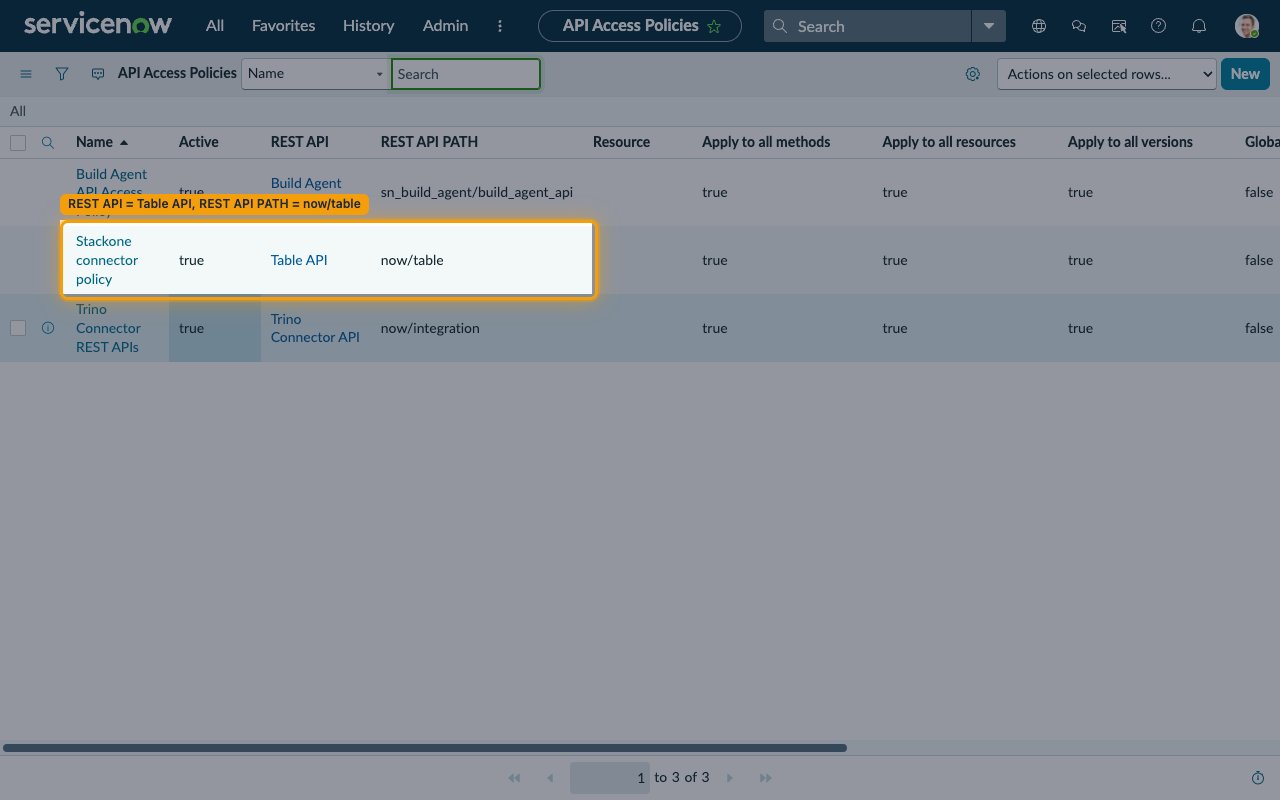The height and width of the screenshot is (800, 1280).
Task: Open the more menu three dots
Action: (500, 26)
